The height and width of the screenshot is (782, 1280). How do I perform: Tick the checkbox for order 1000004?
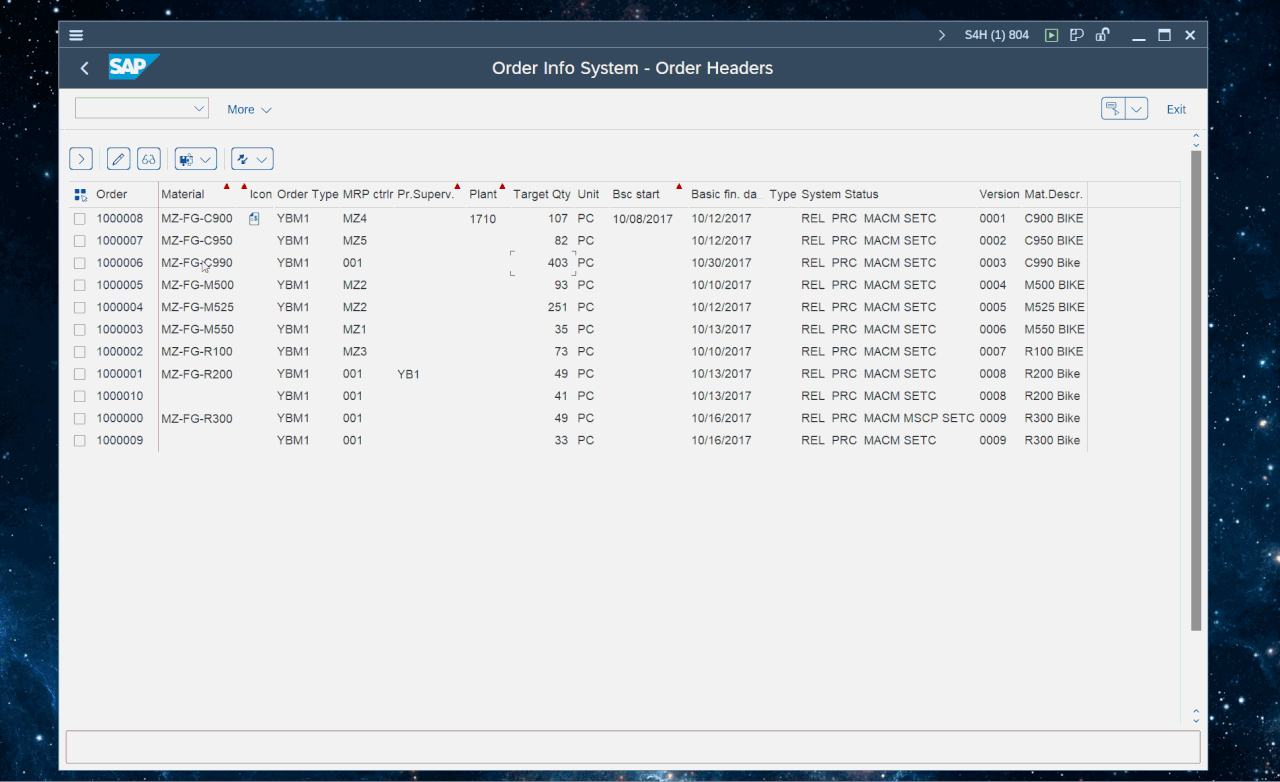[79, 307]
